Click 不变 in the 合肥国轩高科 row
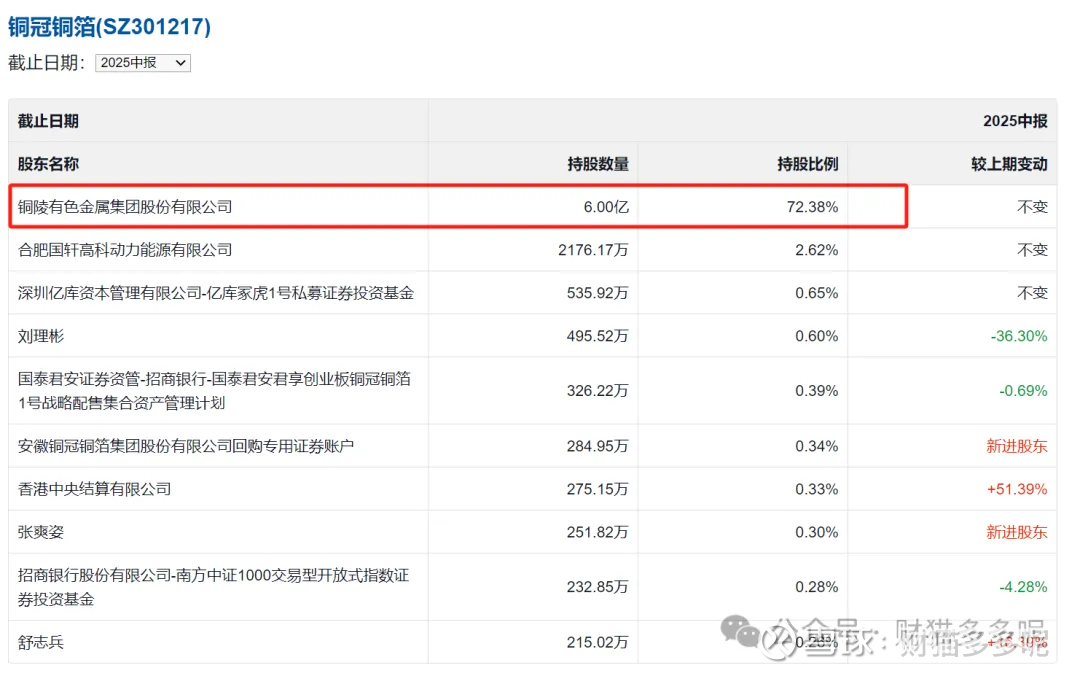 [x=1032, y=250]
